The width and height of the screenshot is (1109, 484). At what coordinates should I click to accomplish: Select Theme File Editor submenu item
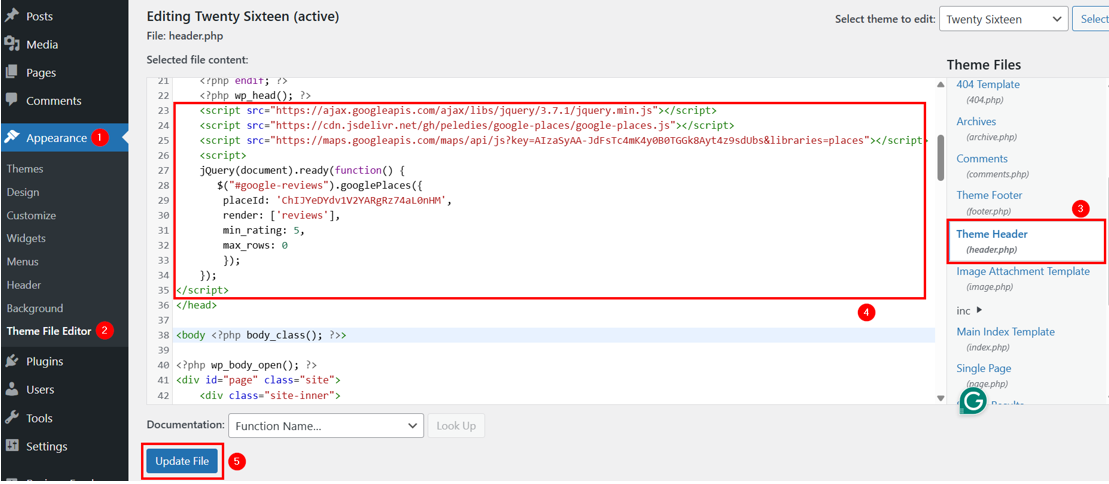[x=49, y=330]
